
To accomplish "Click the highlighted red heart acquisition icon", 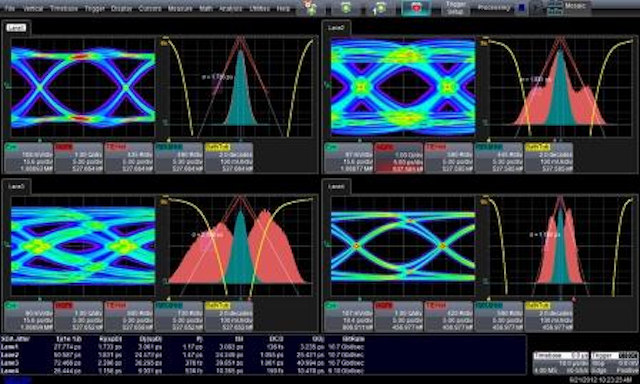I will point(416,8).
